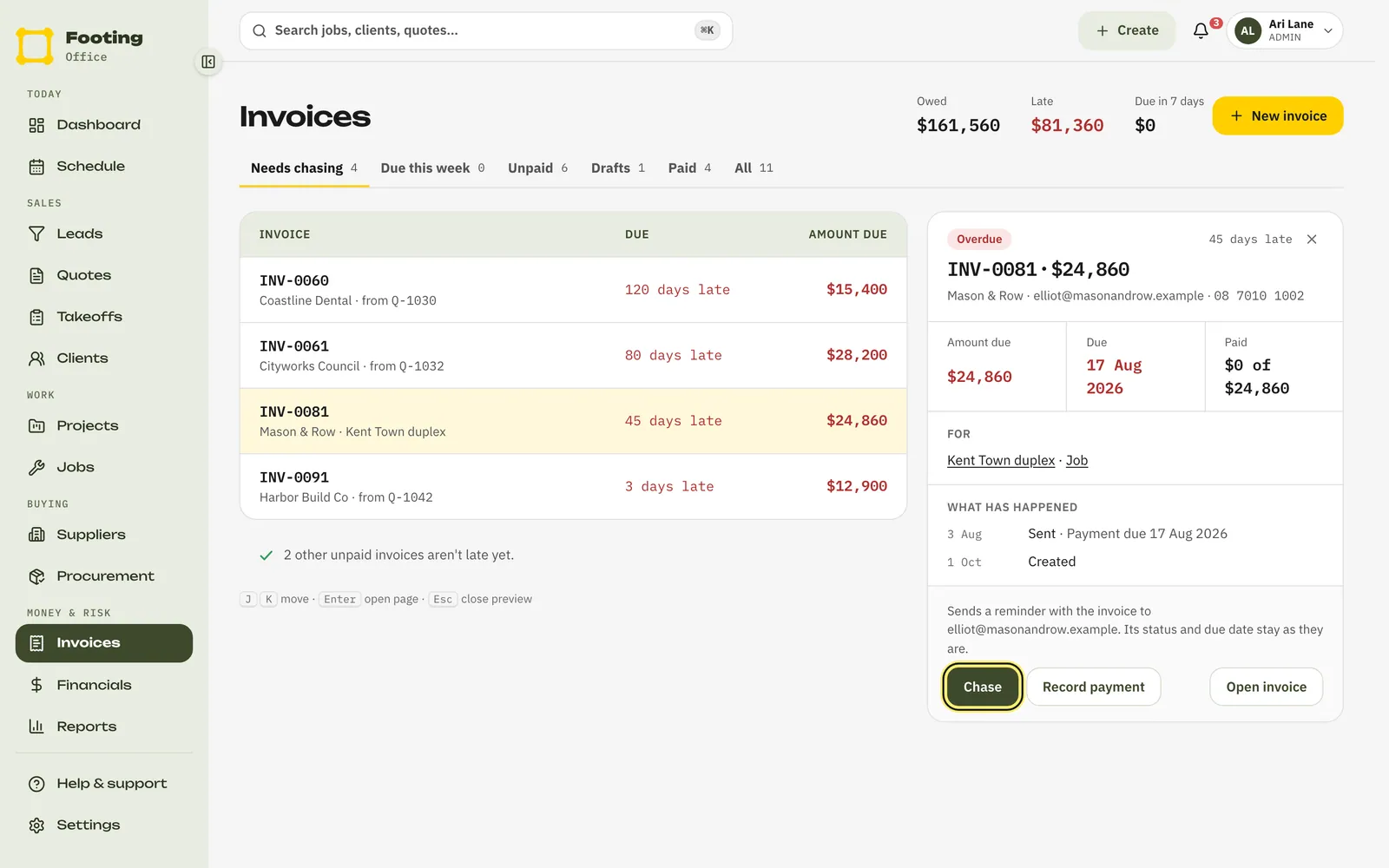
Task: Open the Job link in preview
Action: click(1076, 460)
